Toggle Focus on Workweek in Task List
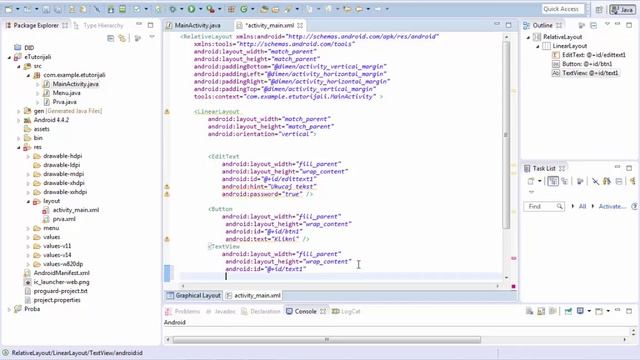 pyautogui.click(x=580, y=181)
